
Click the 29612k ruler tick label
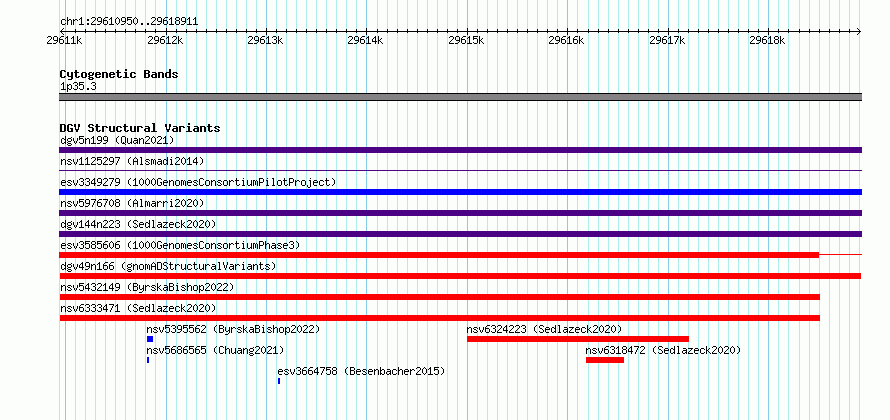166,40
